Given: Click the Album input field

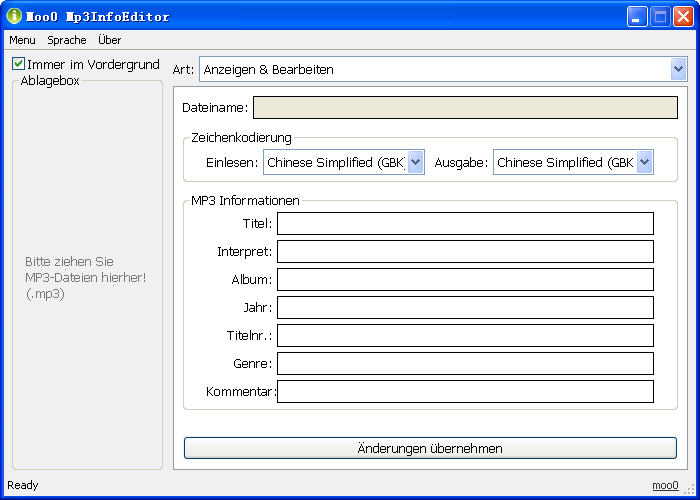Looking at the screenshot, I should coord(465,279).
